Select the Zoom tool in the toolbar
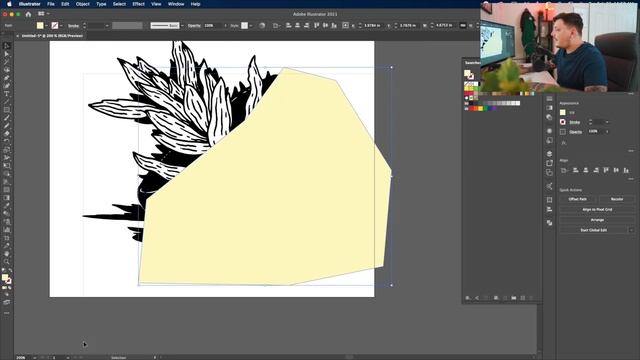This screenshot has width=640, height=360. (7, 262)
